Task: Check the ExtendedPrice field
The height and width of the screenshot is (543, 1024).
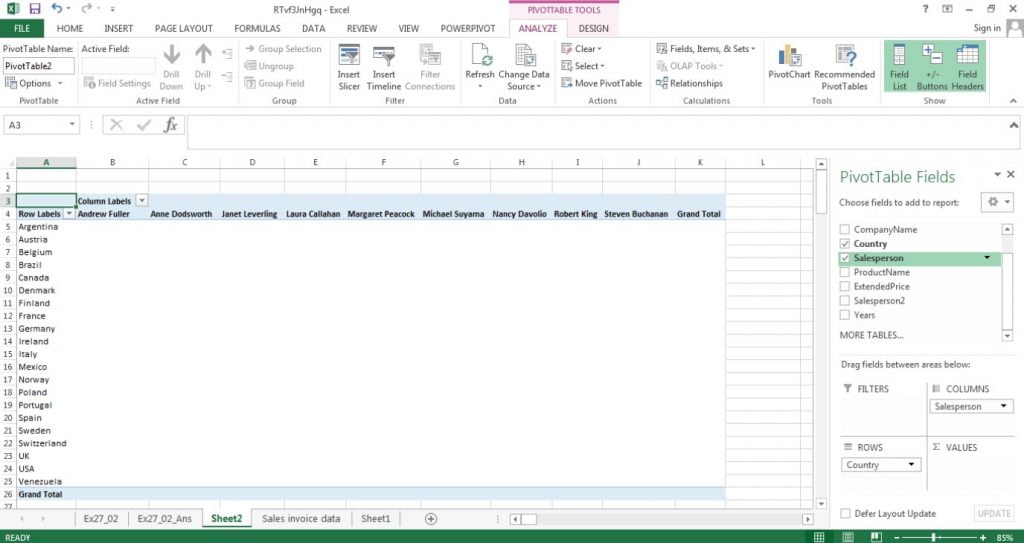Action: pyautogui.click(x=844, y=286)
